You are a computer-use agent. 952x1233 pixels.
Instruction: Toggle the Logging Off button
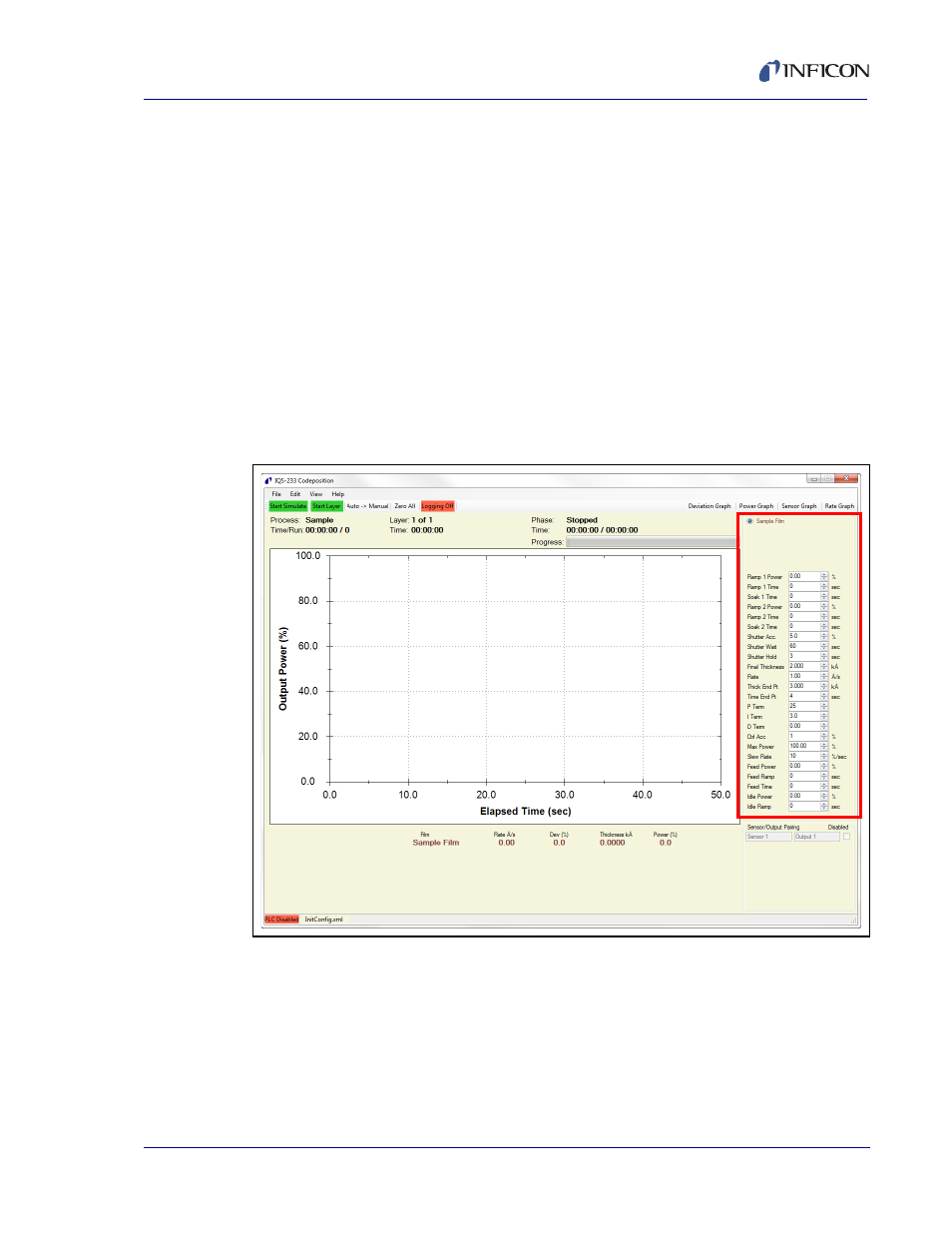(437, 506)
